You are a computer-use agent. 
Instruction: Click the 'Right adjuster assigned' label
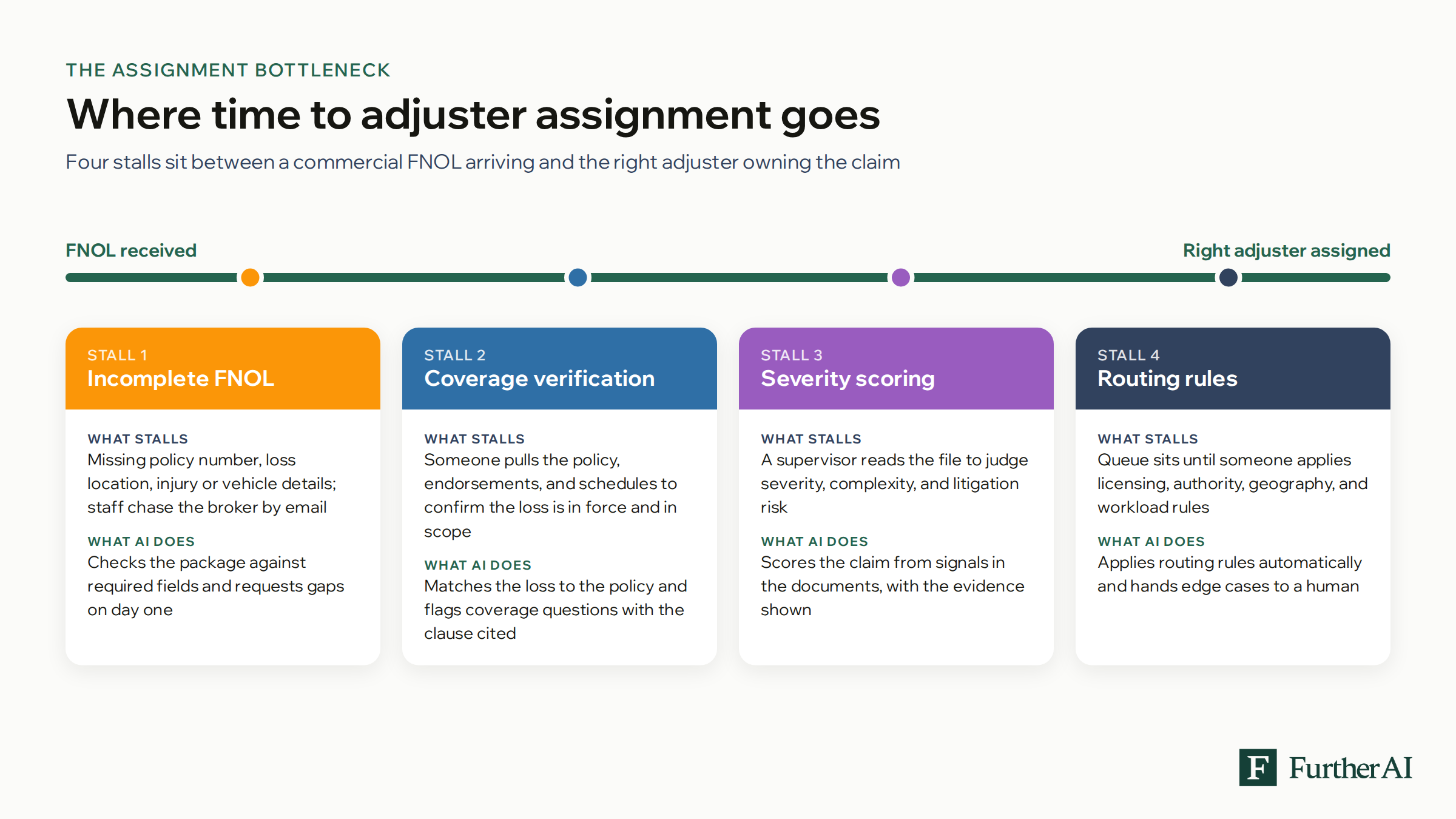coord(1286,251)
